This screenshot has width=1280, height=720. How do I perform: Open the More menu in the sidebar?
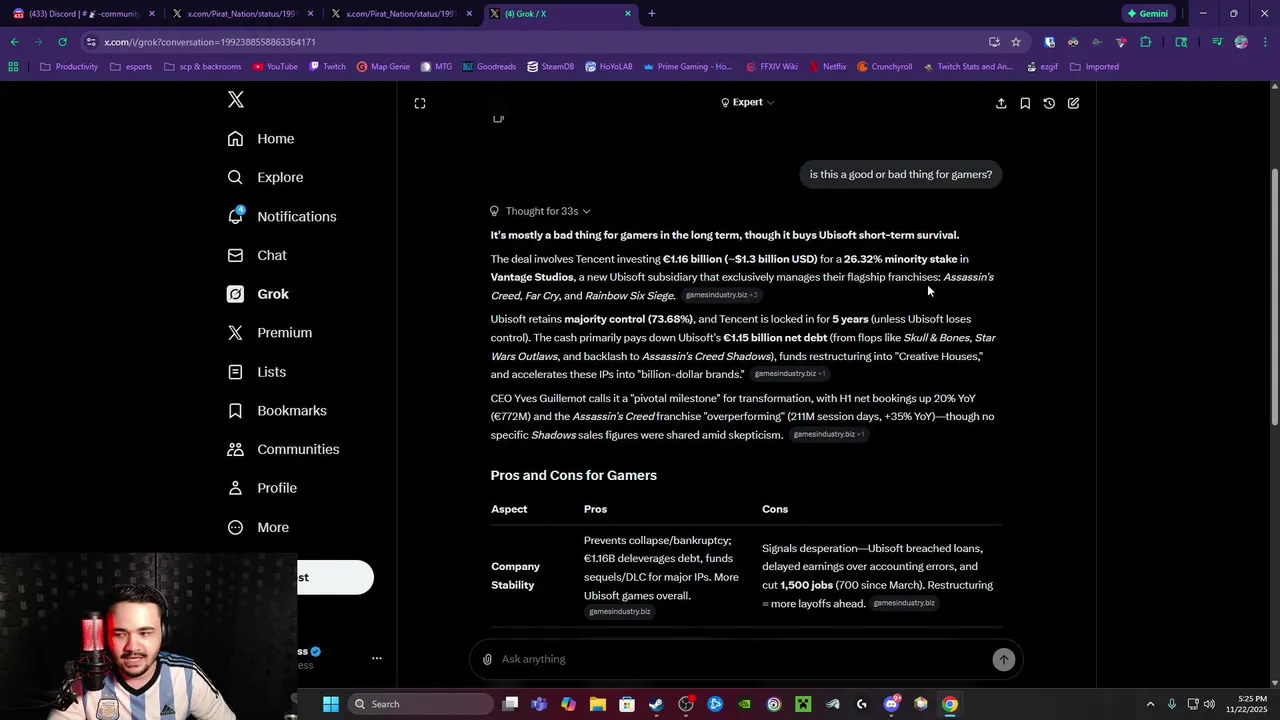click(x=258, y=527)
